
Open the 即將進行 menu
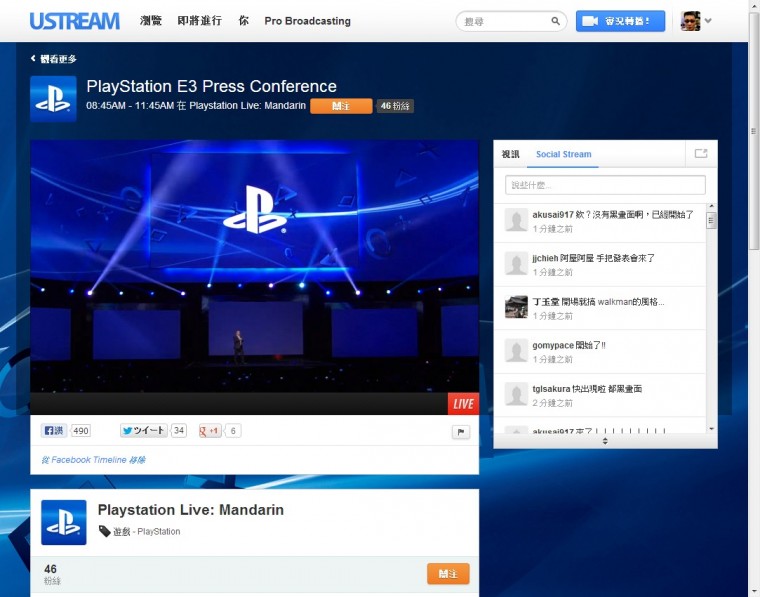(200, 21)
